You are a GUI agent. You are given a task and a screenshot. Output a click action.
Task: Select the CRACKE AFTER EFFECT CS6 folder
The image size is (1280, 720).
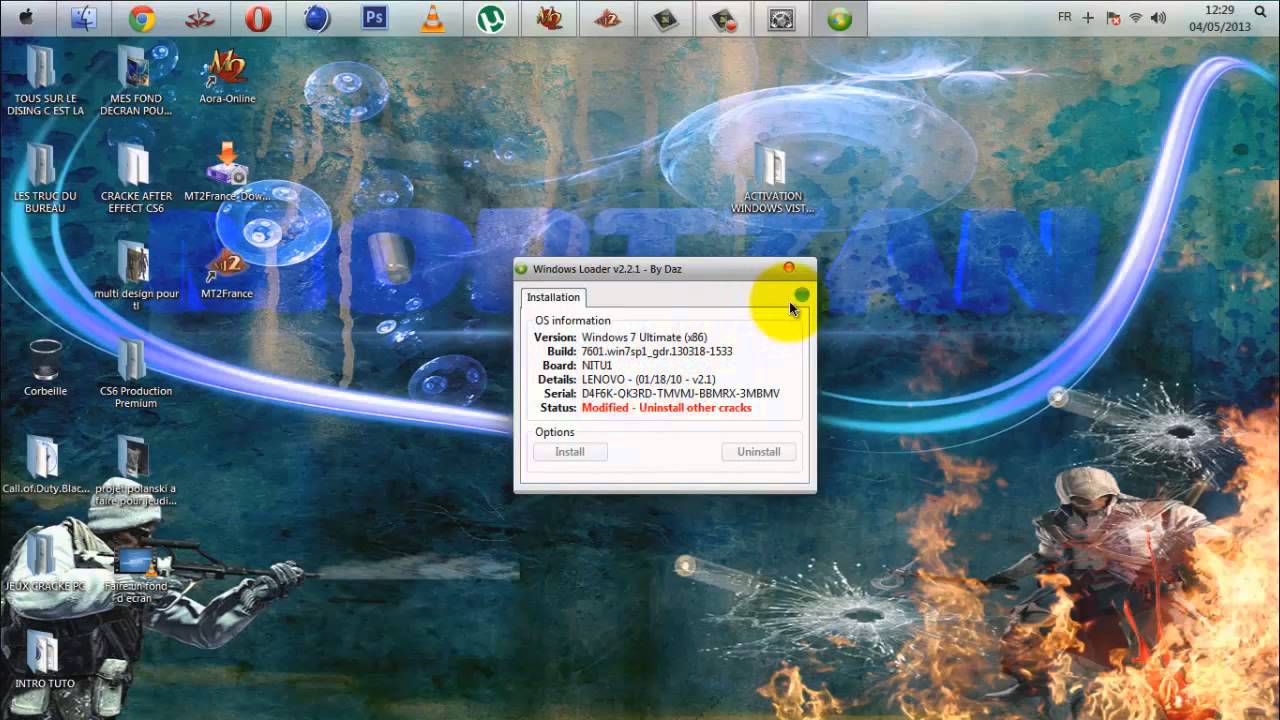coord(135,178)
